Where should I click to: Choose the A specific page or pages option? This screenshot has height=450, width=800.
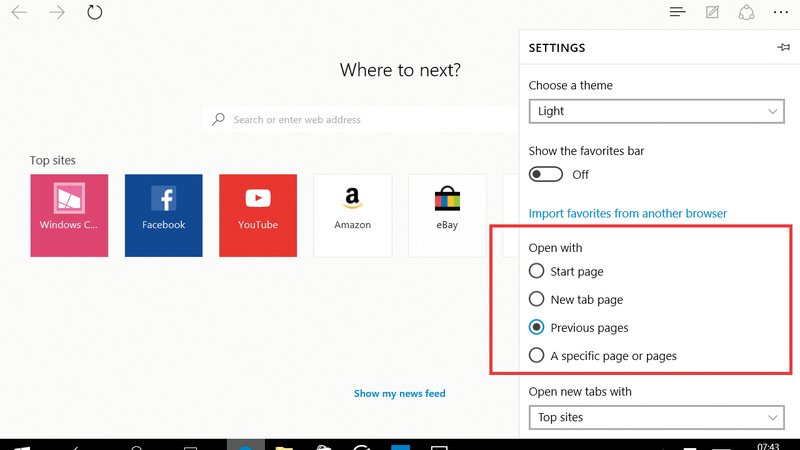click(537, 355)
